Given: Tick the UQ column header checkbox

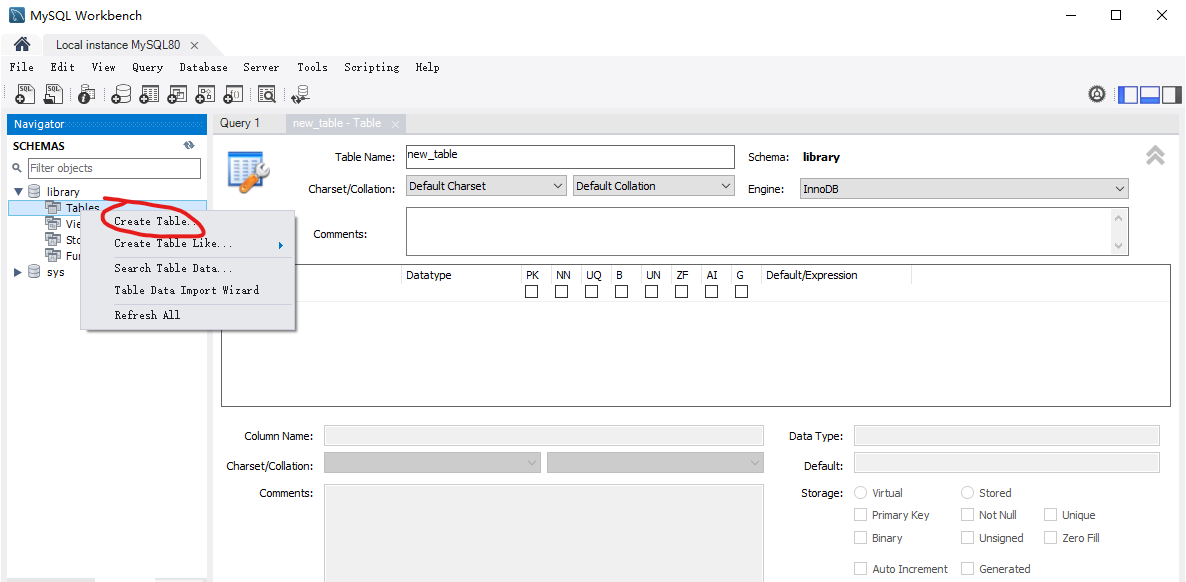Looking at the screenshot, I should coord(591,291).
